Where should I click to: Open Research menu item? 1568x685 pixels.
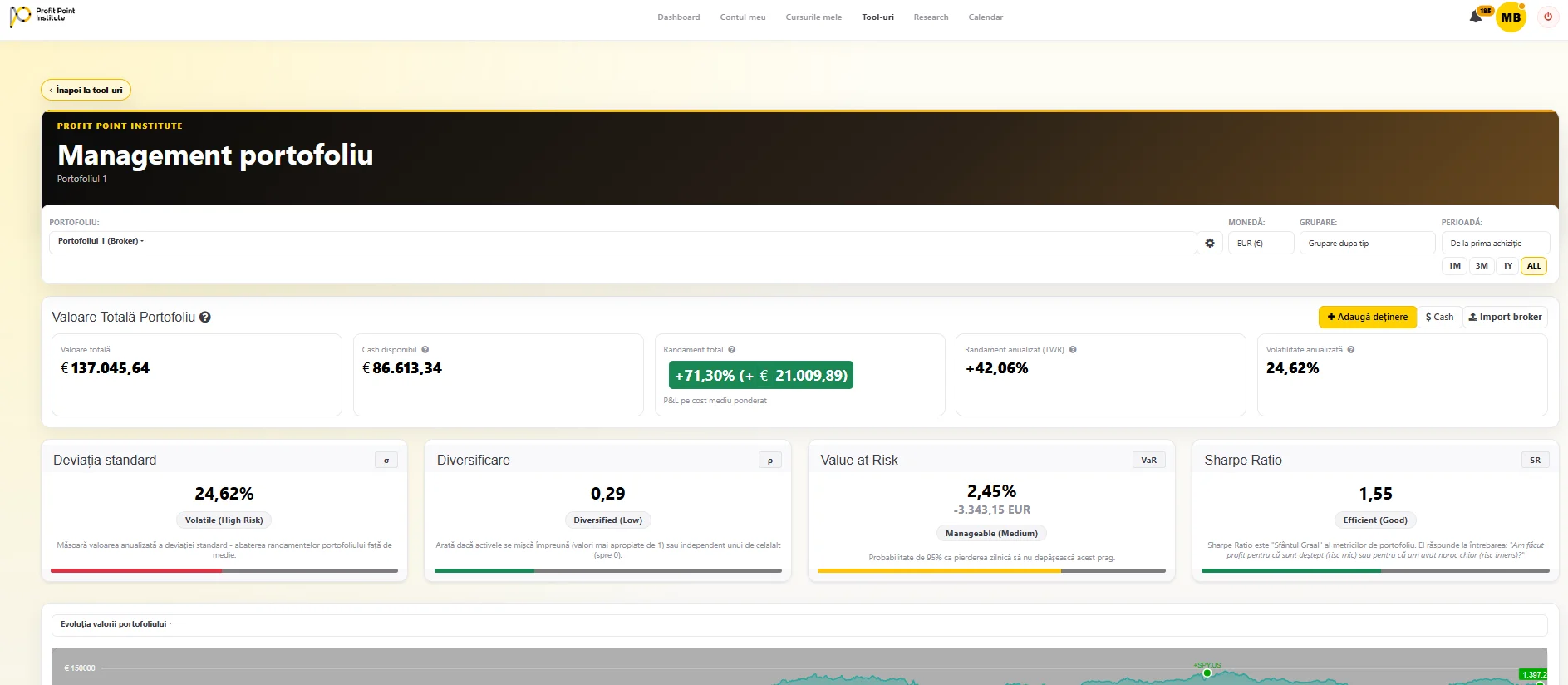point(931,17)
